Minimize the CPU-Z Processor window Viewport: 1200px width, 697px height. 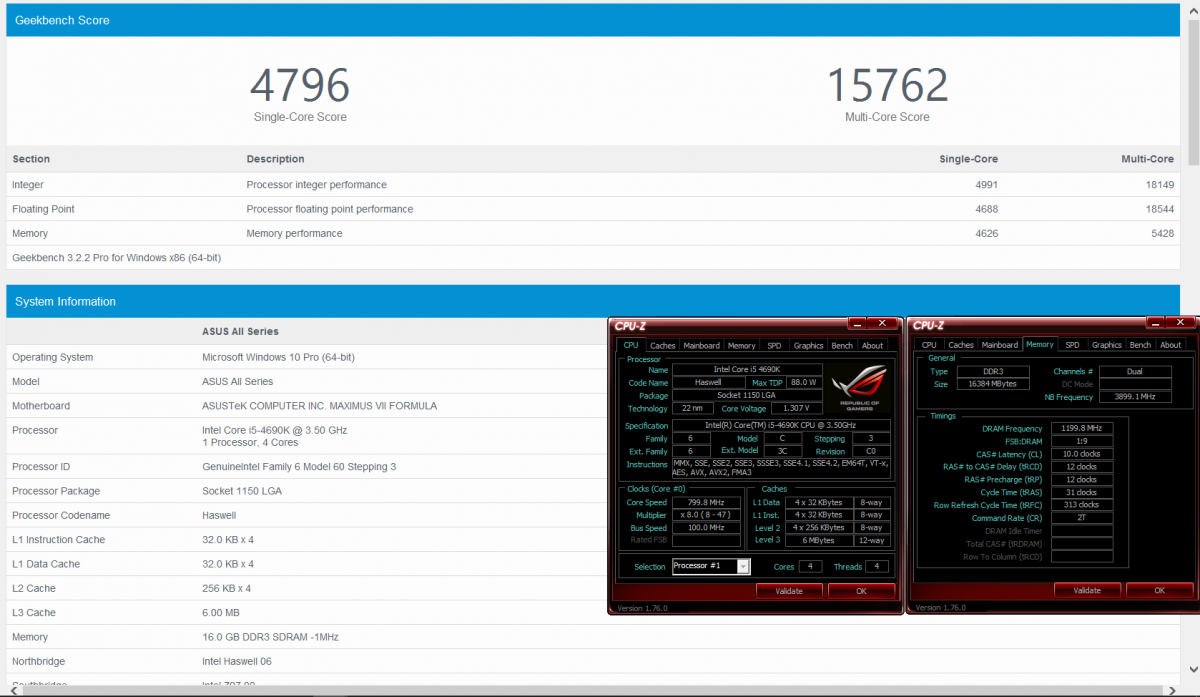(857, 324)
